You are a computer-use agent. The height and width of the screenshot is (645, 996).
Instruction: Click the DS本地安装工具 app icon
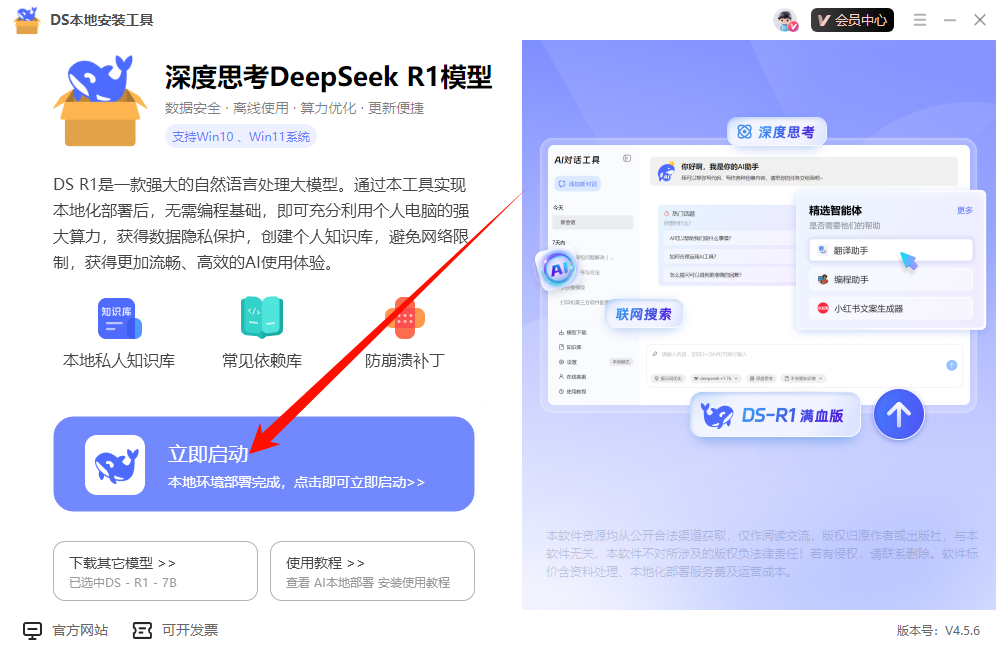pos(27,20)
